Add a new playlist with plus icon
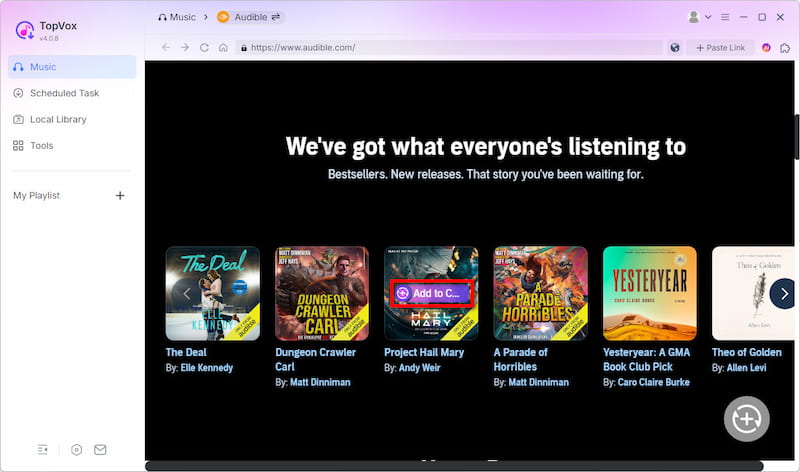Image resolution: width=800 pixels, height=472 pixels. [120, 195]
